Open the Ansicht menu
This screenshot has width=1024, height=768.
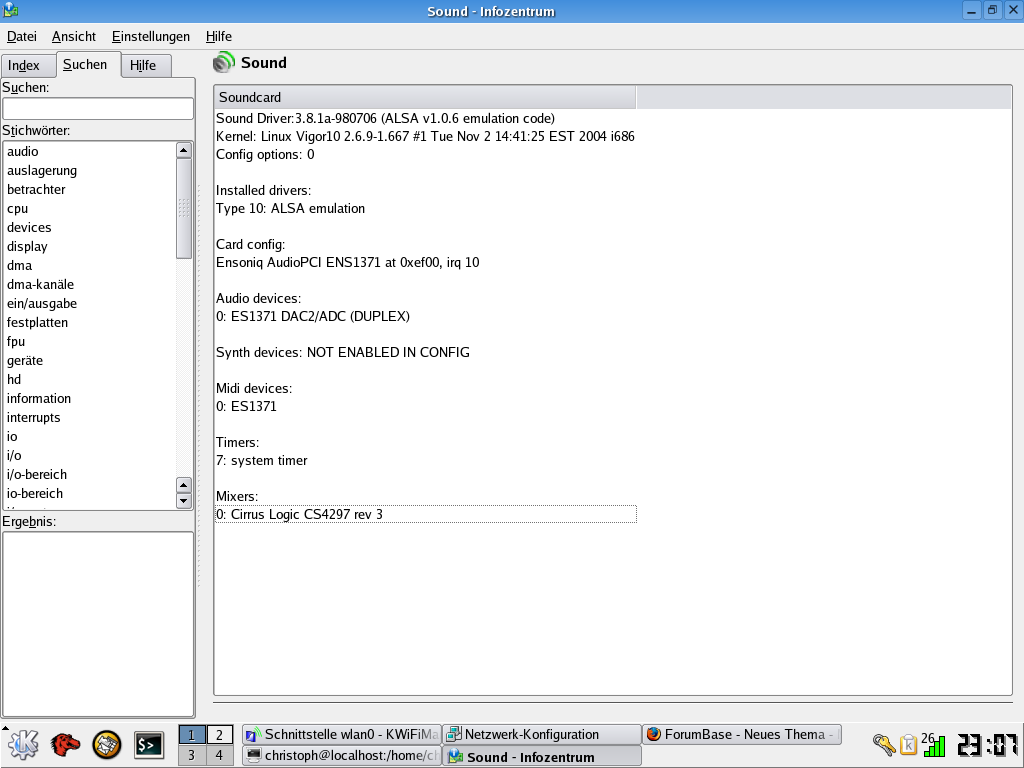click(74, 37)
